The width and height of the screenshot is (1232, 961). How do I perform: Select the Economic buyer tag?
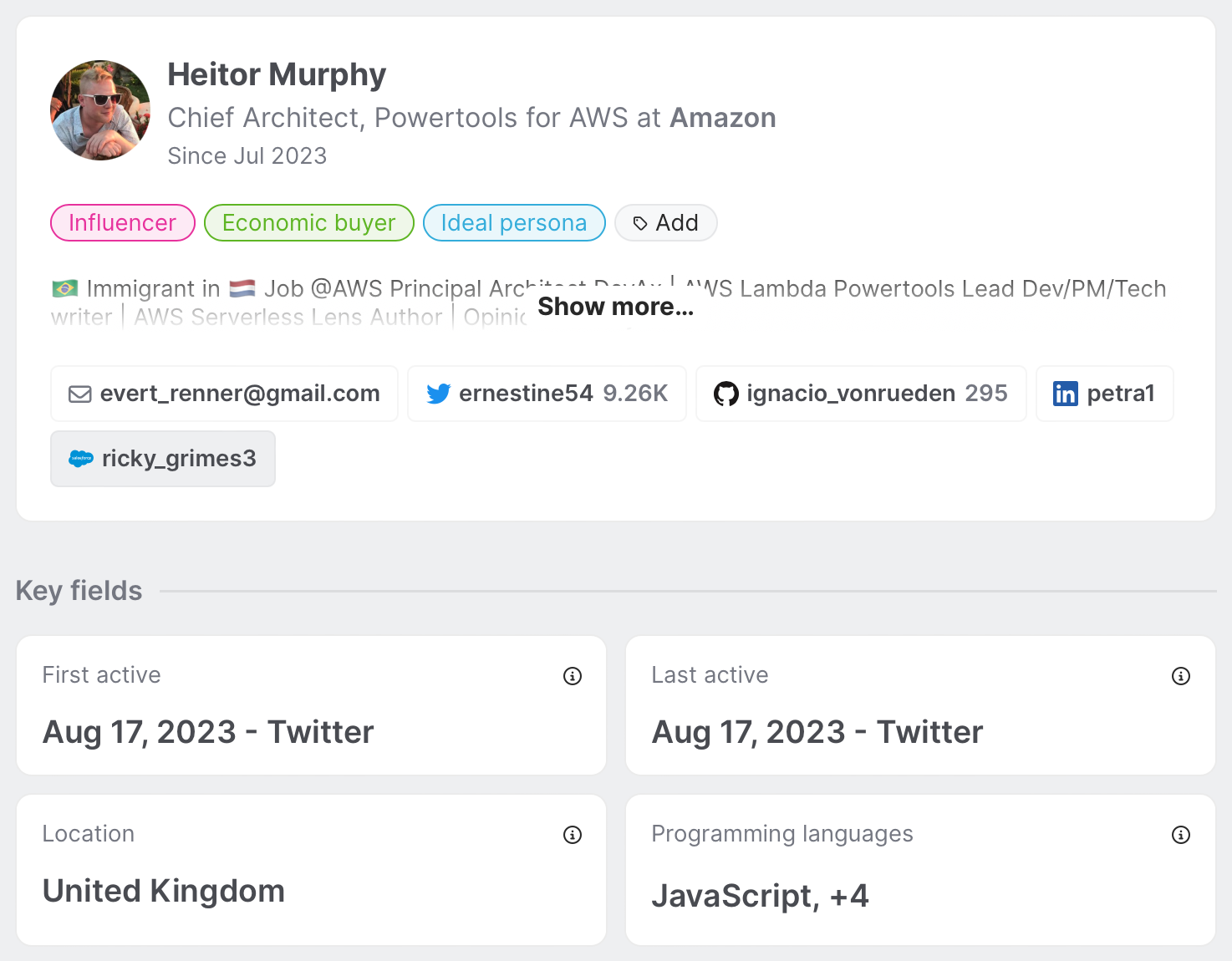(309, 223)
